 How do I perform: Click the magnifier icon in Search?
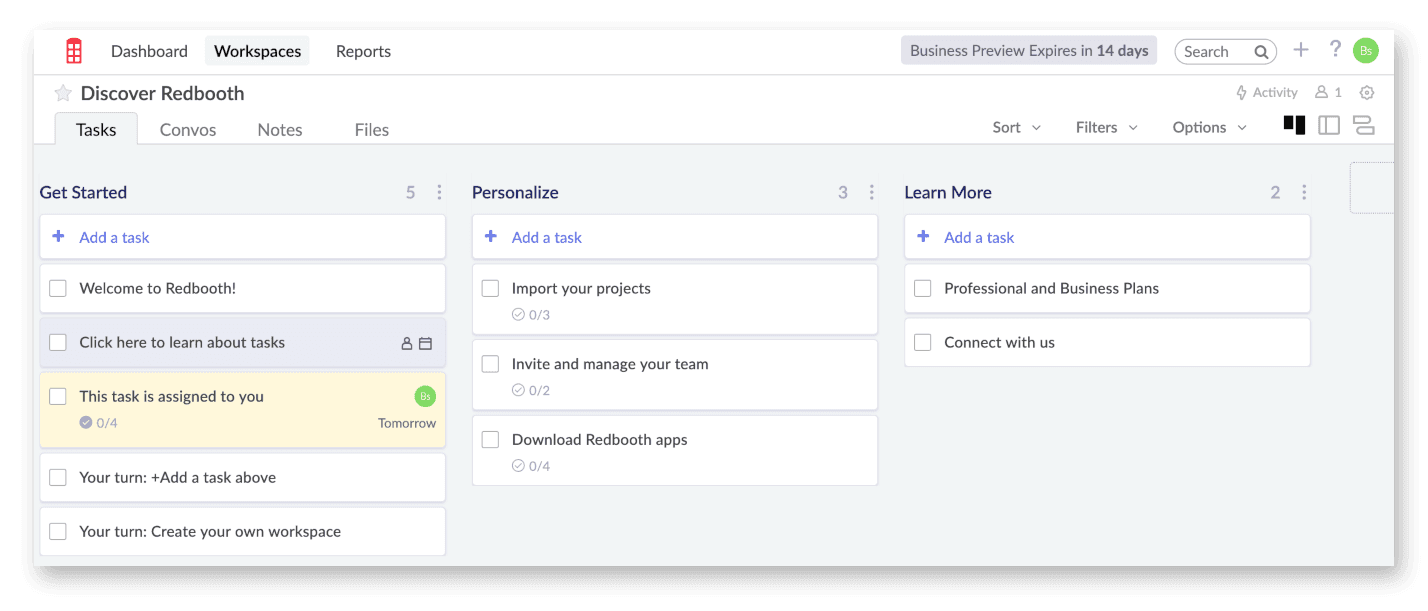[1261, 52]
